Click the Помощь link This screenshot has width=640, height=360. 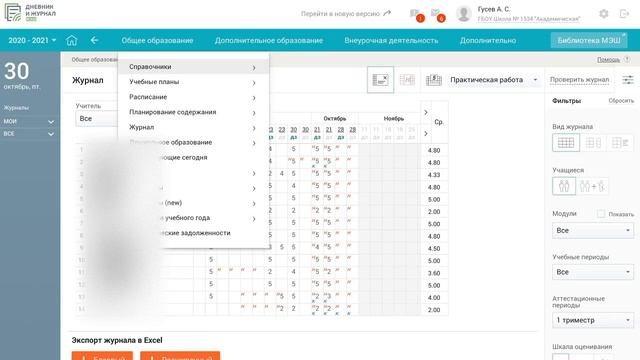point(608,60)
